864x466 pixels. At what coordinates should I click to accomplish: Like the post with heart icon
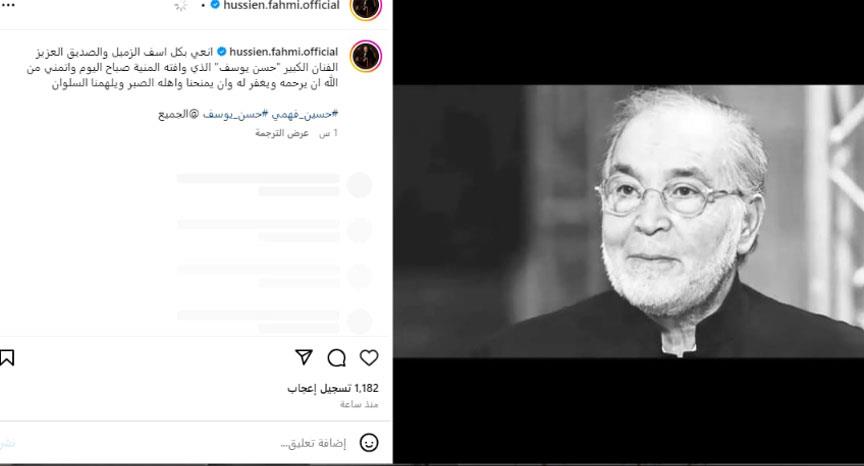click(x=369, y=358)
